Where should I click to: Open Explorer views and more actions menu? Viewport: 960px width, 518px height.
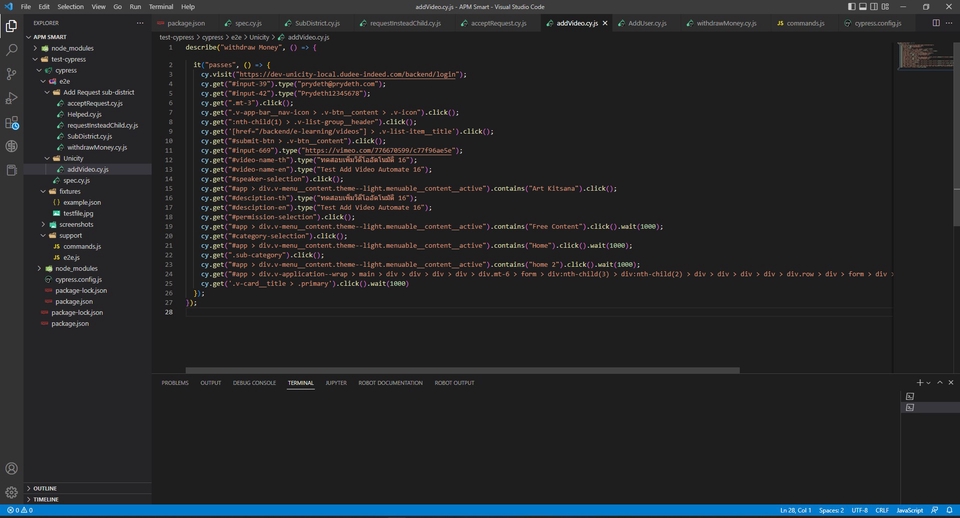[140, 23]
